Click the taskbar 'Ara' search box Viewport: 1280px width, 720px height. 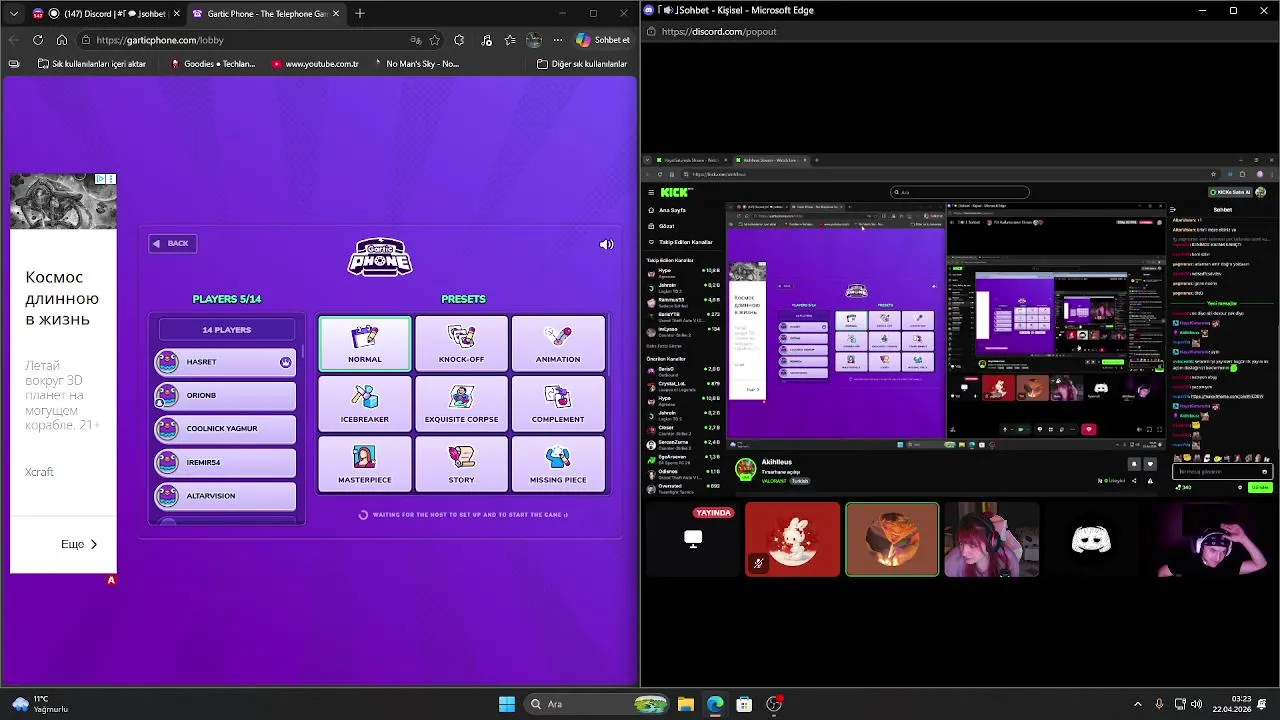(x=595, y=704)
